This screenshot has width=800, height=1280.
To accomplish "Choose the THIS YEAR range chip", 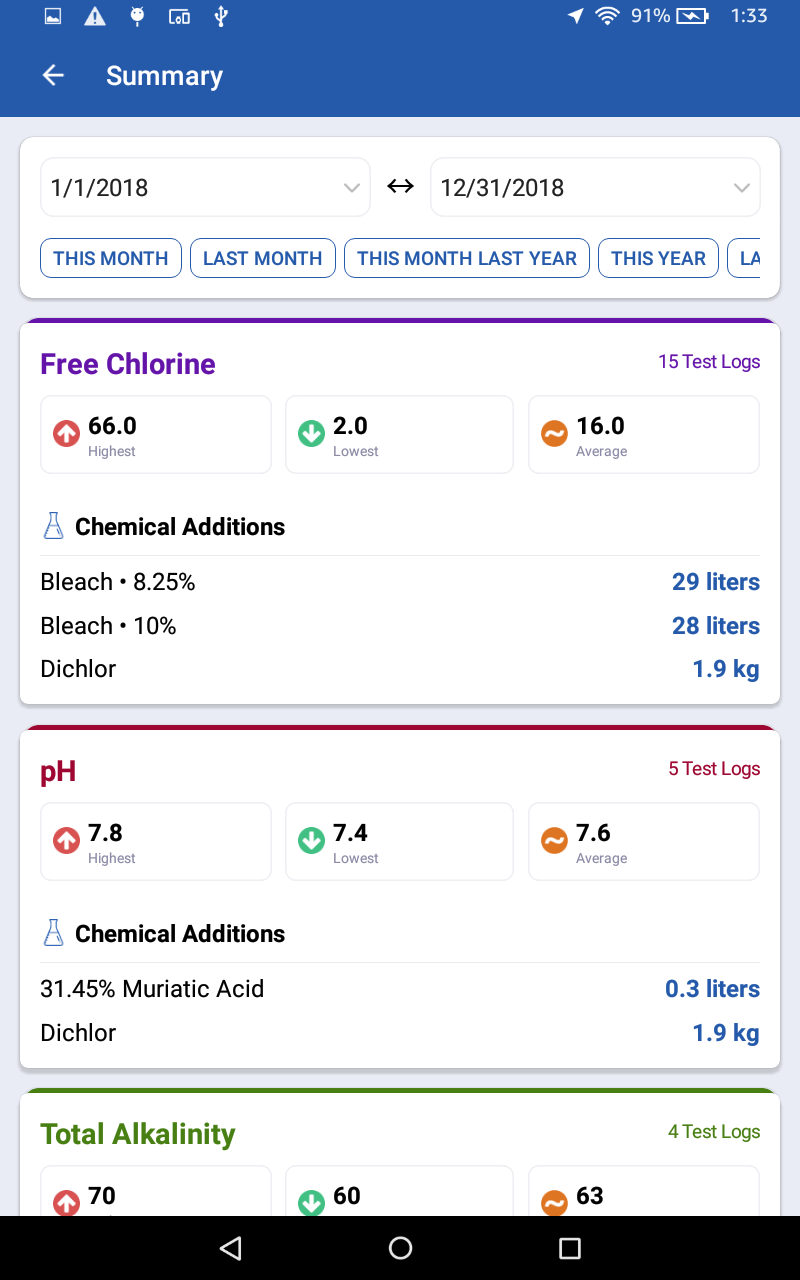I will (658, 258).
